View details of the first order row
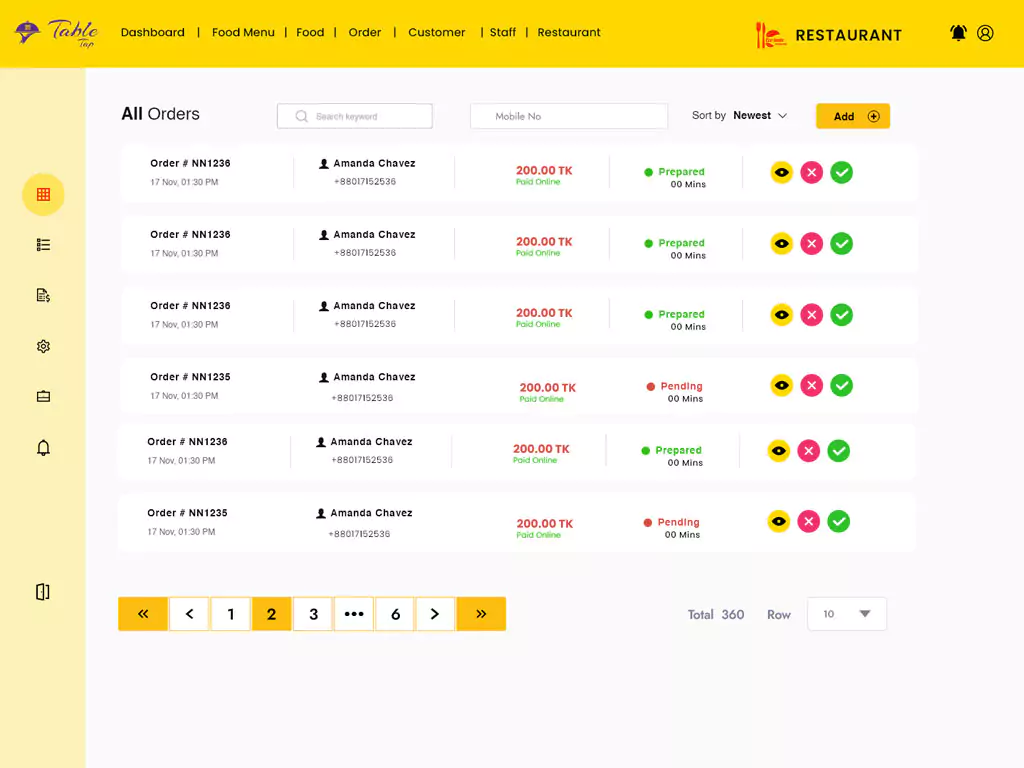 tap(781, 173)
